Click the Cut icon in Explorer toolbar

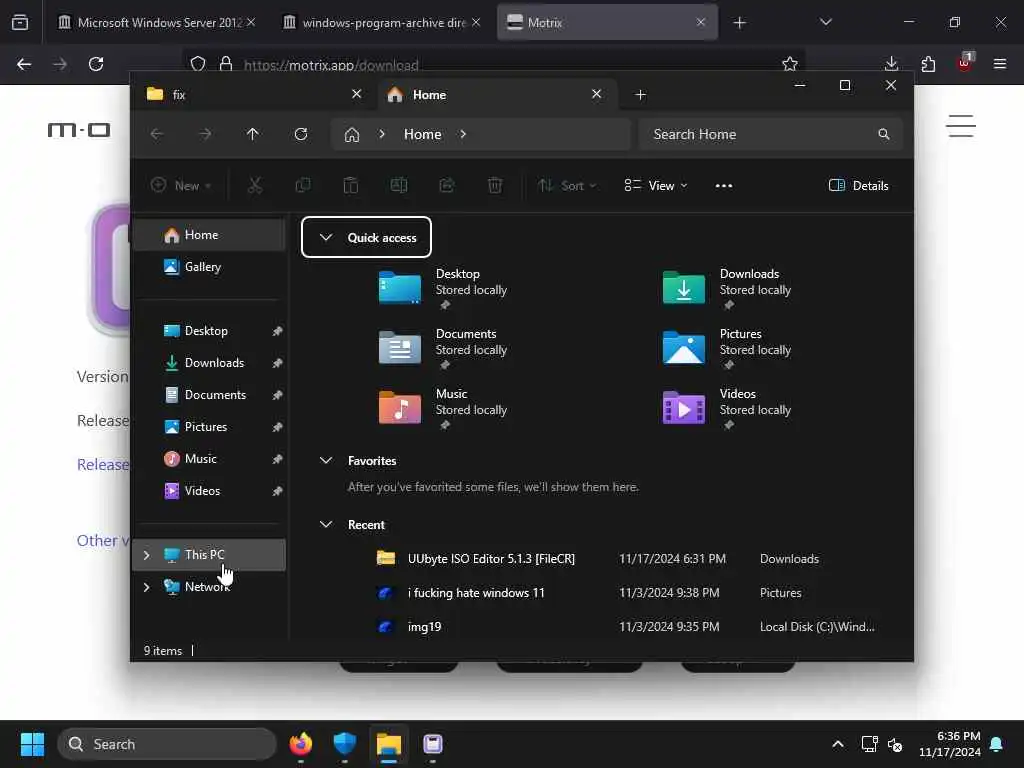point(255,186)
